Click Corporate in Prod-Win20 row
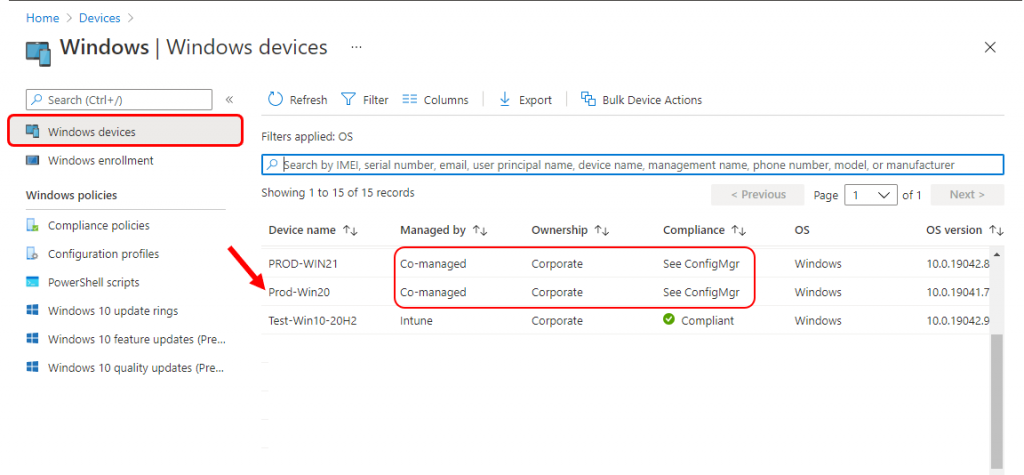Screen dimensions: 1024x475 pos(557,293)
